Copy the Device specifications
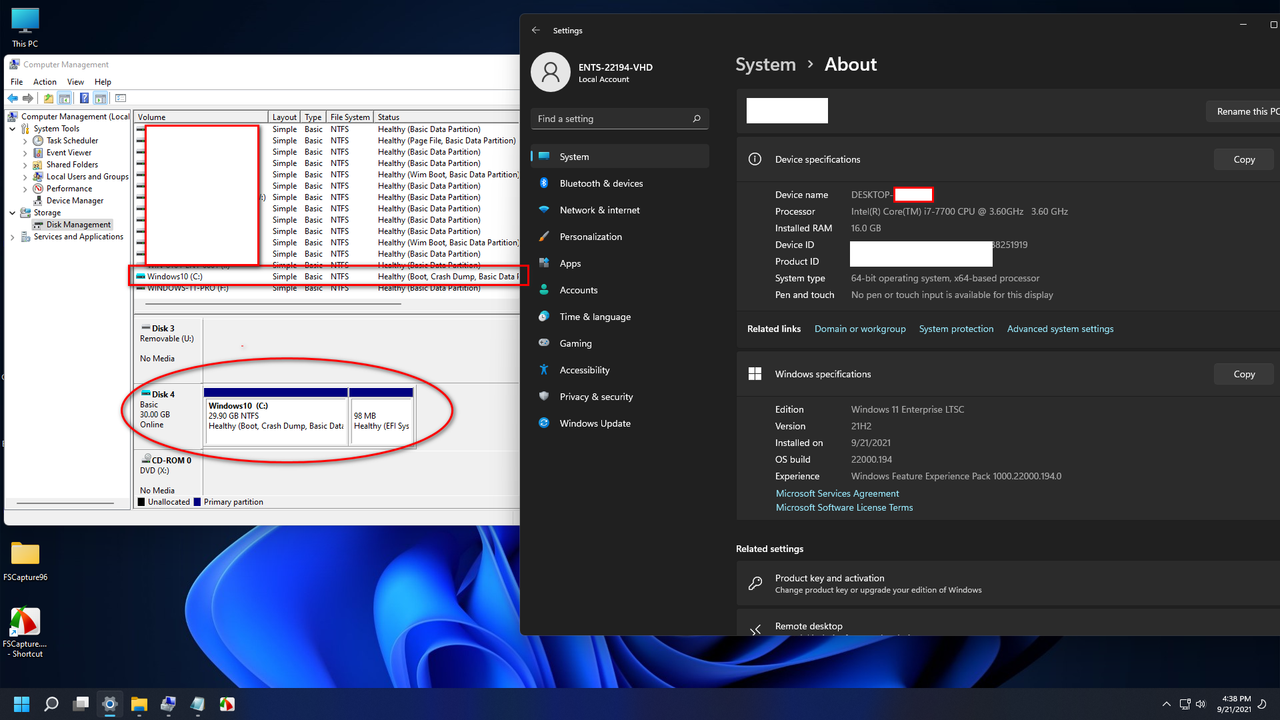This screenshot has height=720, width=1280. 1244,159
